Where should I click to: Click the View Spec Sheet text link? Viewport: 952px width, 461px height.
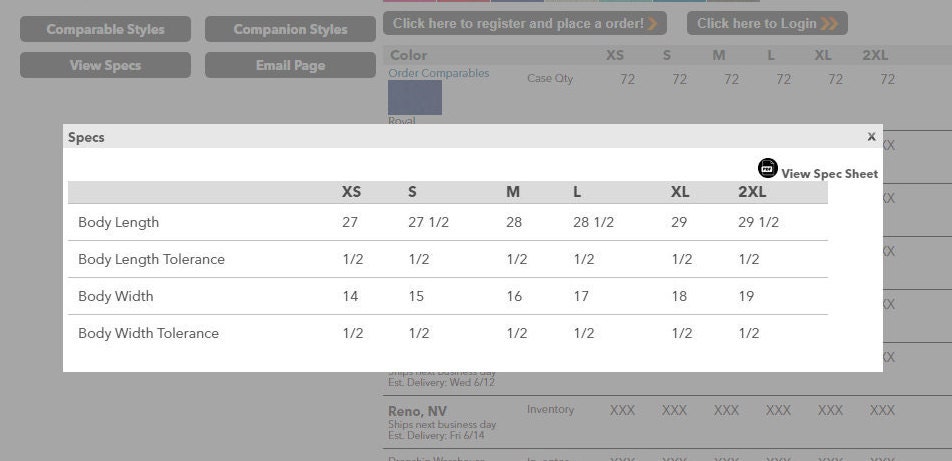[x=829, y=174]
